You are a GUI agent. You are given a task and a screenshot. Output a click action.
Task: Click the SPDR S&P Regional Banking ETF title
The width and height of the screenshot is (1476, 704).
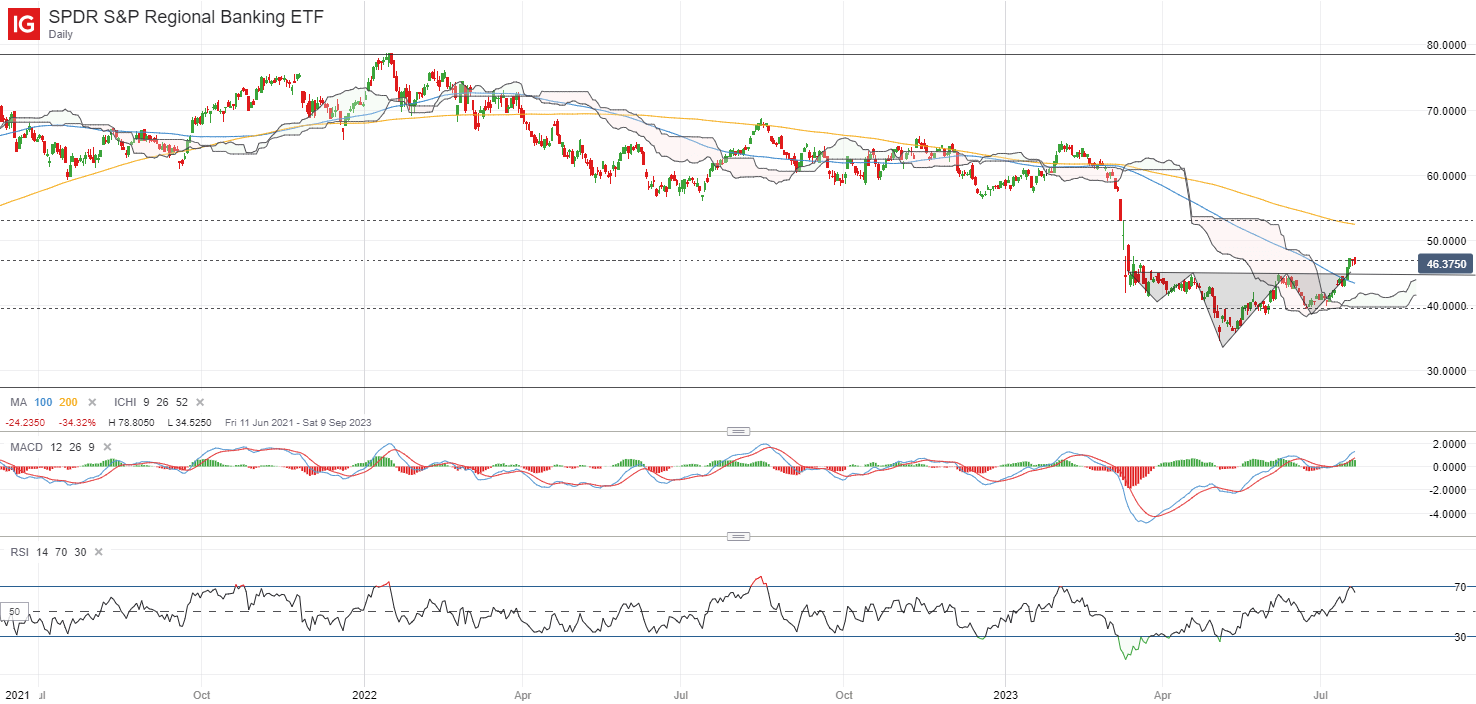pos(185,17)
